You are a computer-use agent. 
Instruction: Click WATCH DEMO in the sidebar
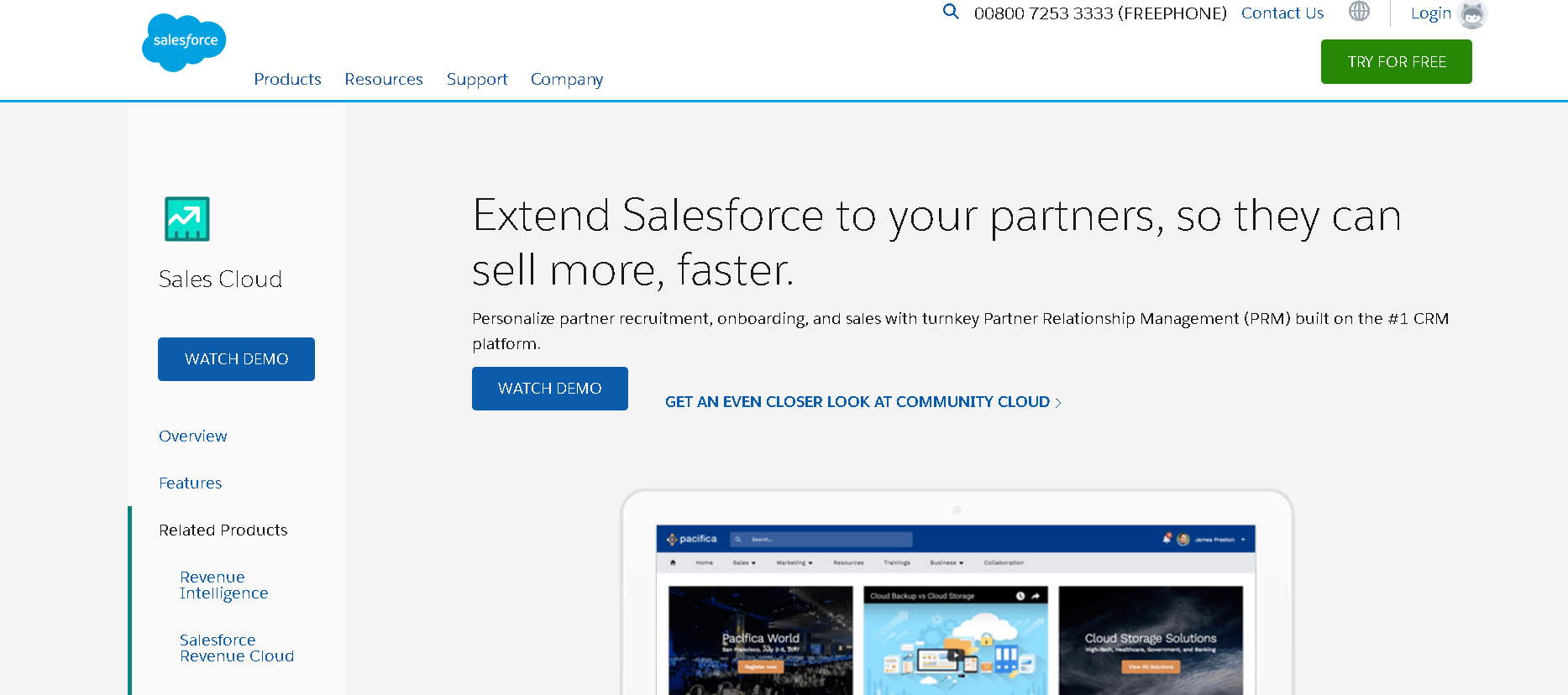pos(236,359)
